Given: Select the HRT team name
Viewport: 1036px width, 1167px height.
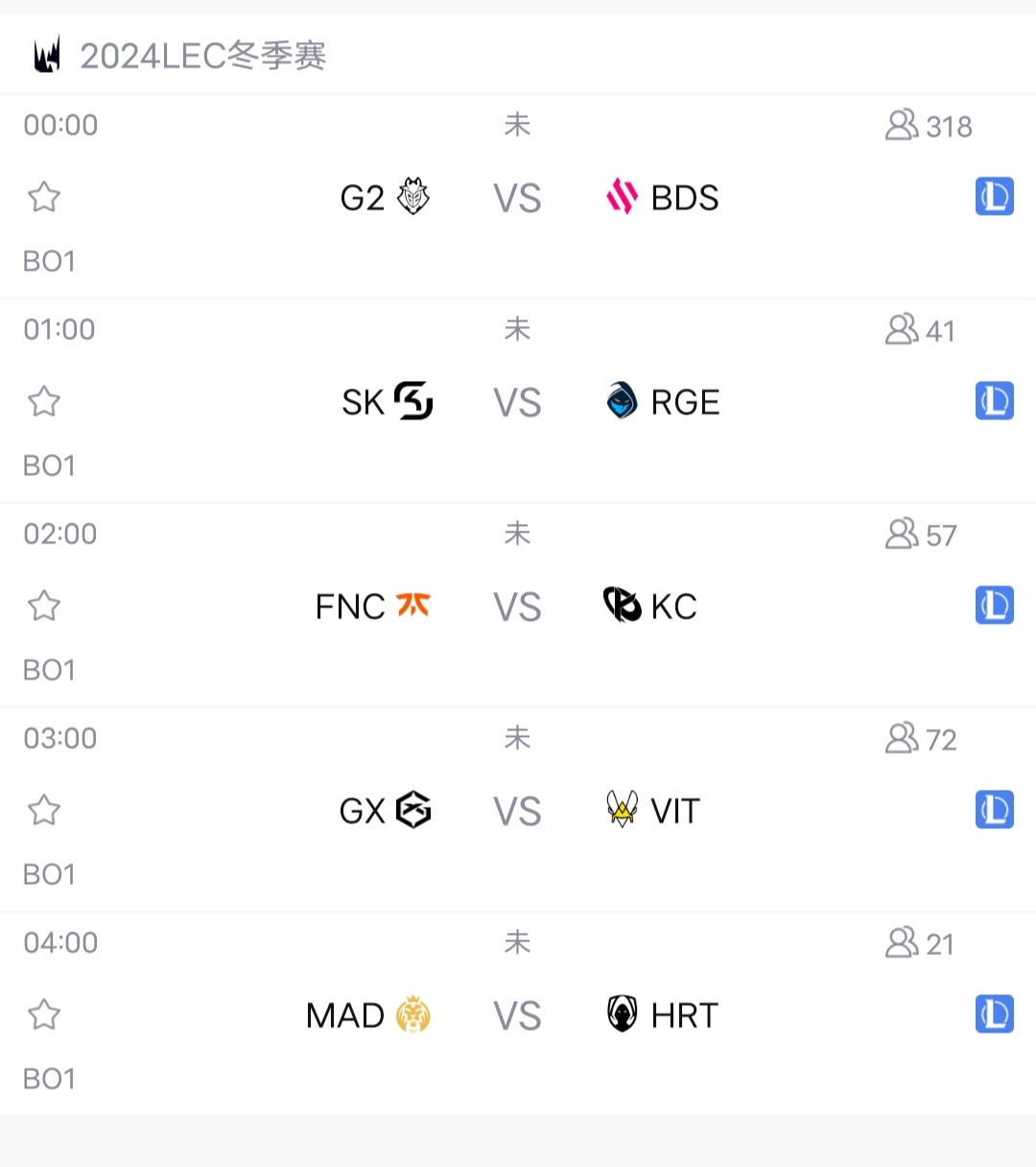Looking at the screenshot, I should point(684,1015).
